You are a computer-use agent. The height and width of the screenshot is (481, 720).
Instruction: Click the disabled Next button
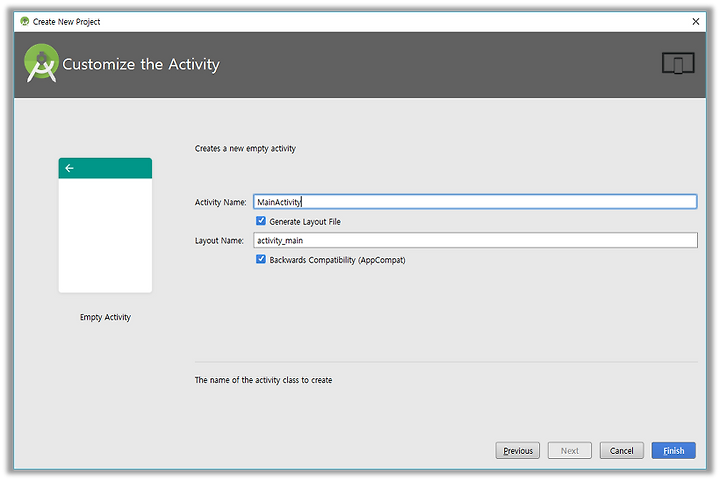pyautogui.click(x=569, y=450)
